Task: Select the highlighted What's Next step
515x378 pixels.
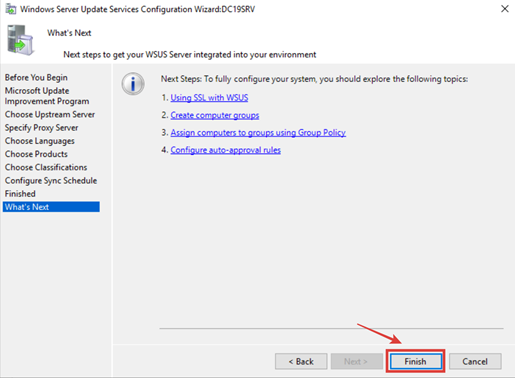Action: 51,207
